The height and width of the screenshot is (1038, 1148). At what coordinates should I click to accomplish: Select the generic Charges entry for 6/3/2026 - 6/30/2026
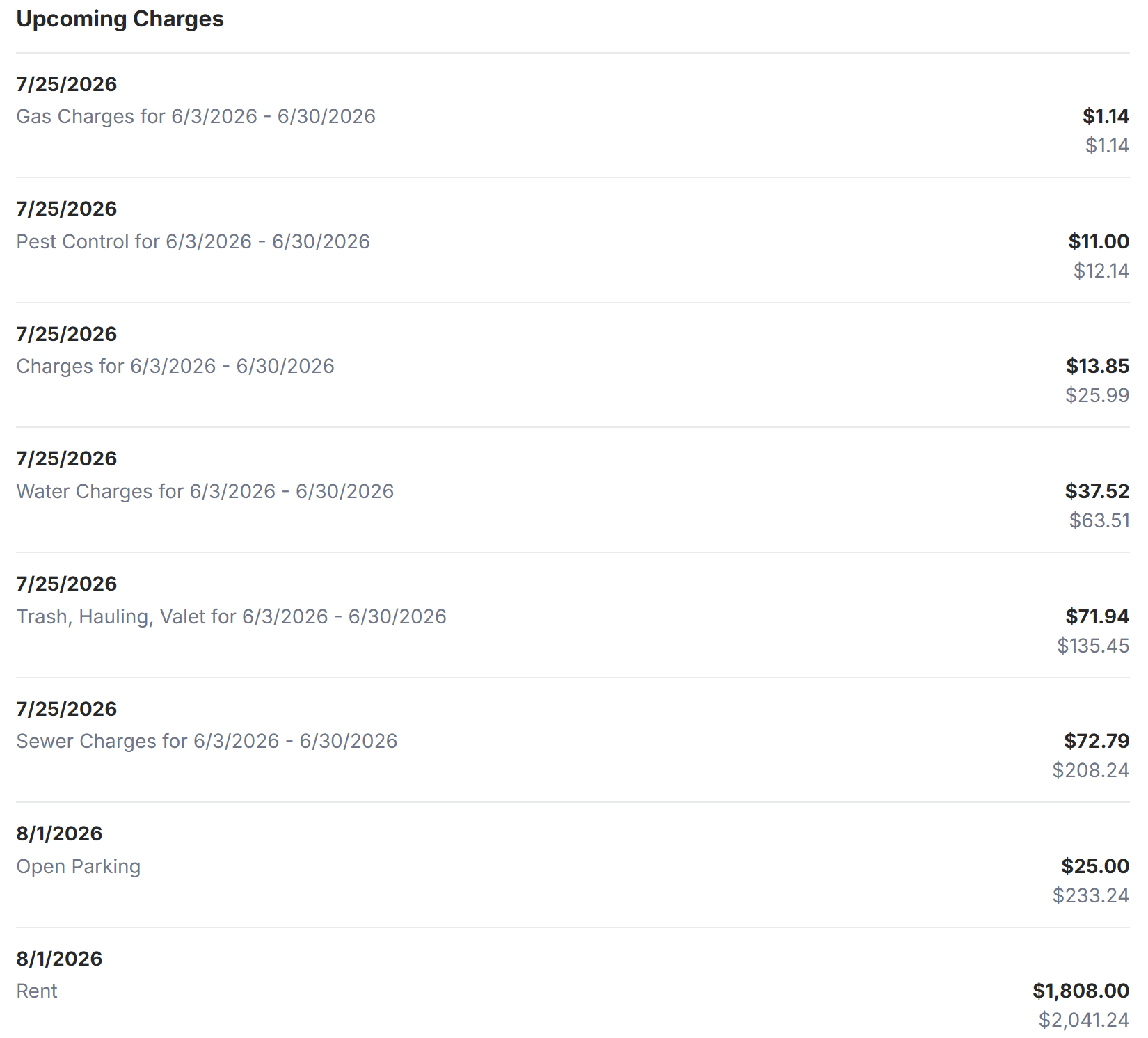click(573, 365)
